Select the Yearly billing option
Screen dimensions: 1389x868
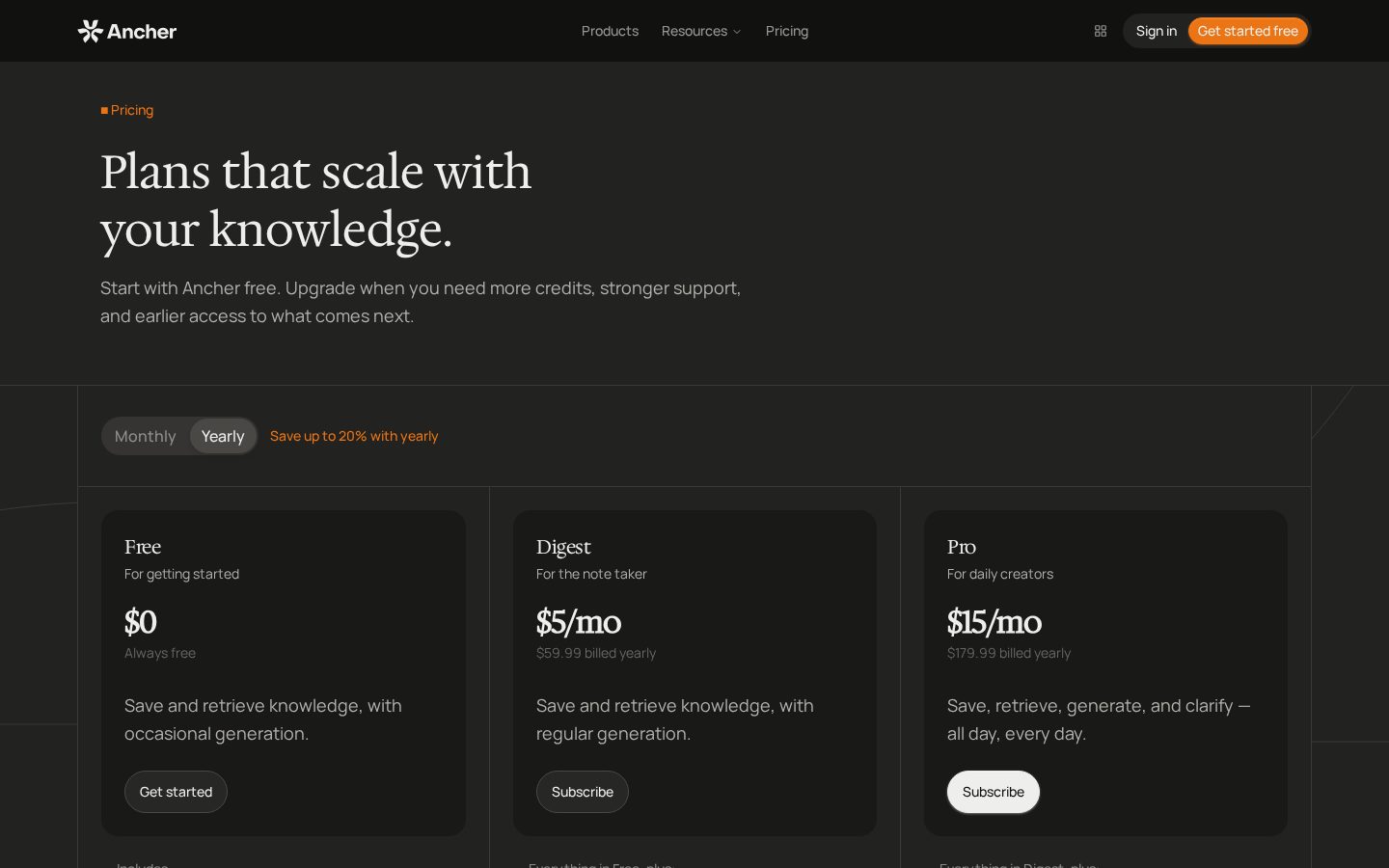tap(223, 436)
